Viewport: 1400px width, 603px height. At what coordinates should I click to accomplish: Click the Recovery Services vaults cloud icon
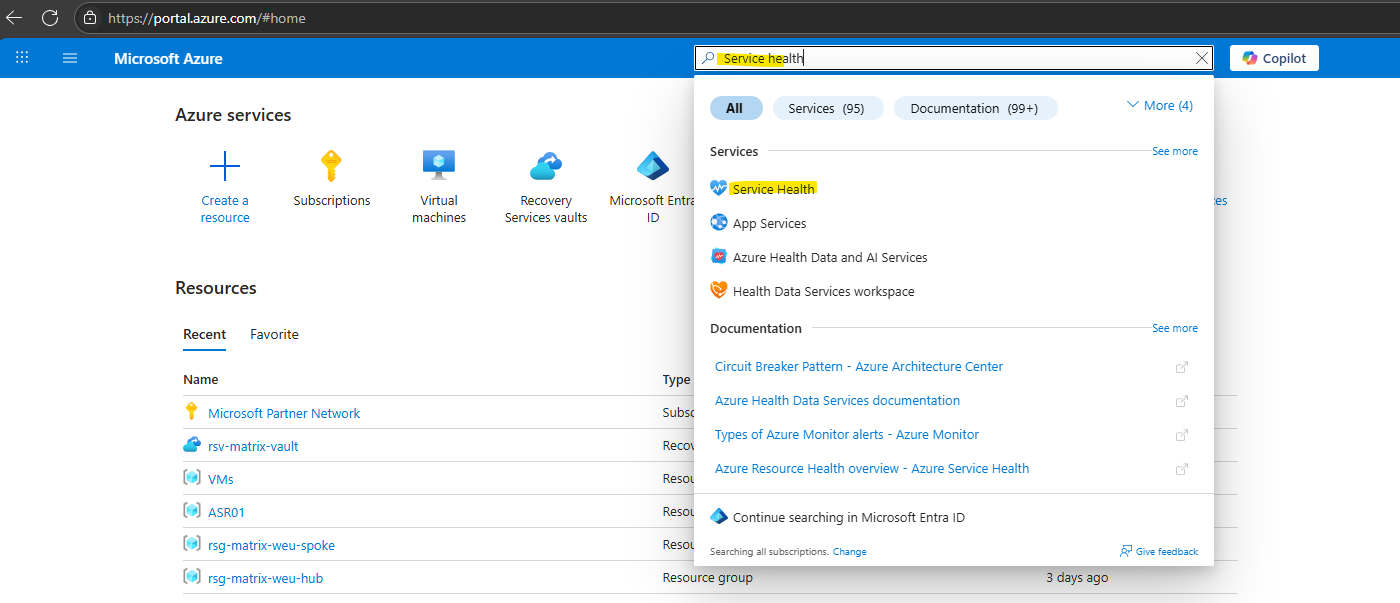546,165
